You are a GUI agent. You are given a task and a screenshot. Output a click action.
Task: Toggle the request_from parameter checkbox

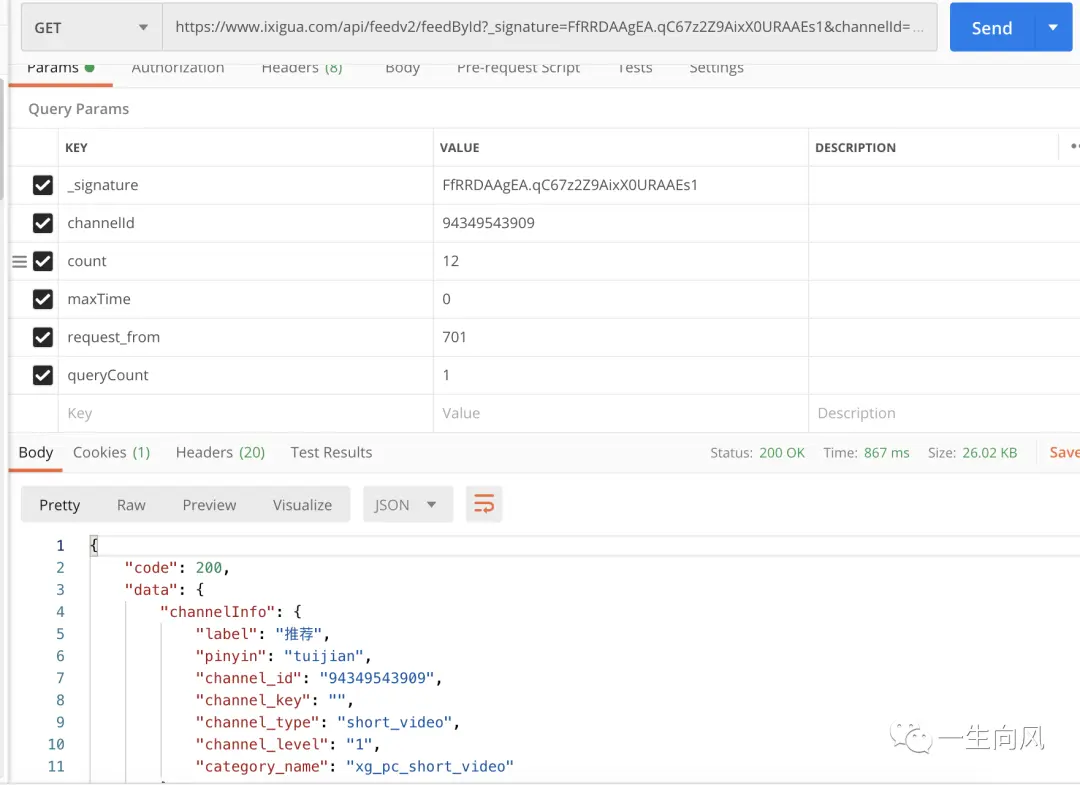(x=43, y=337)
